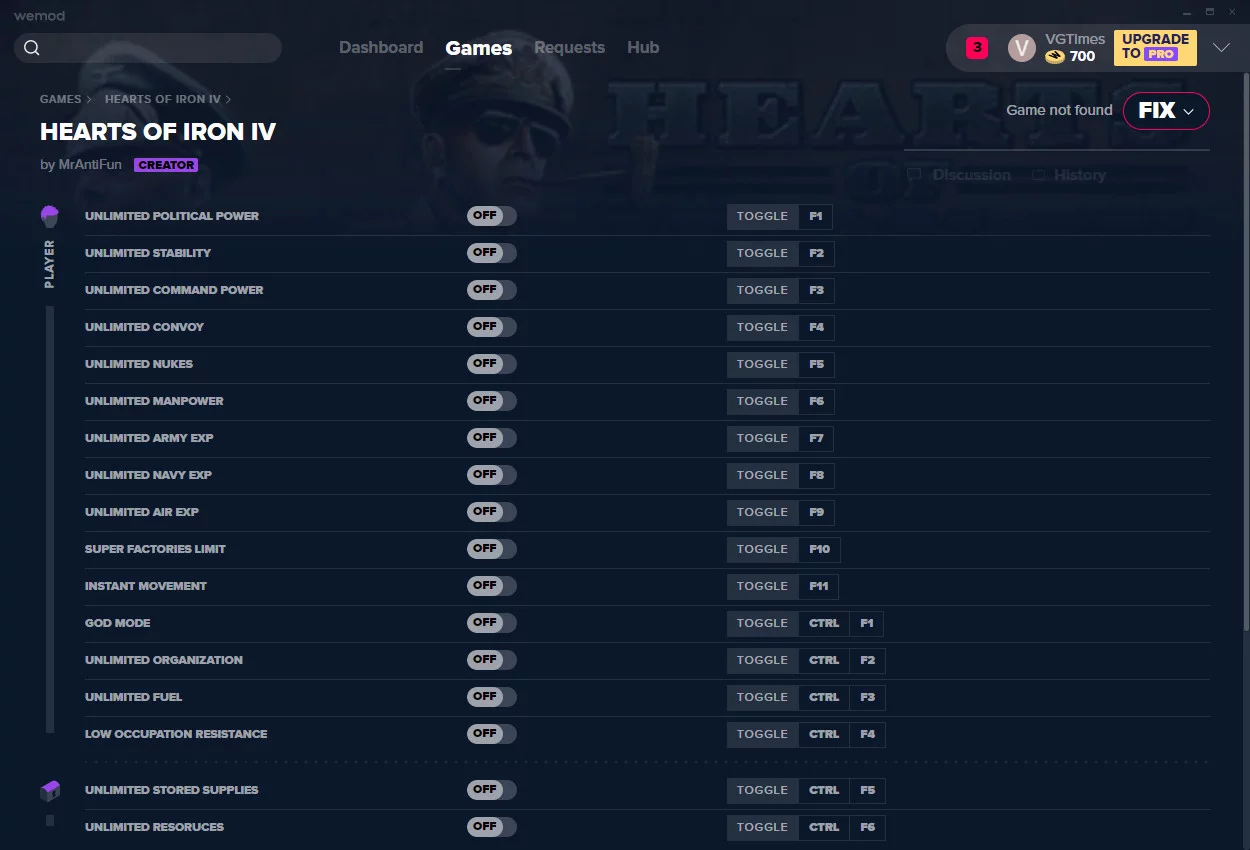Enable God Mode switch
This screenshot has height=850, width=1250.
492,623
